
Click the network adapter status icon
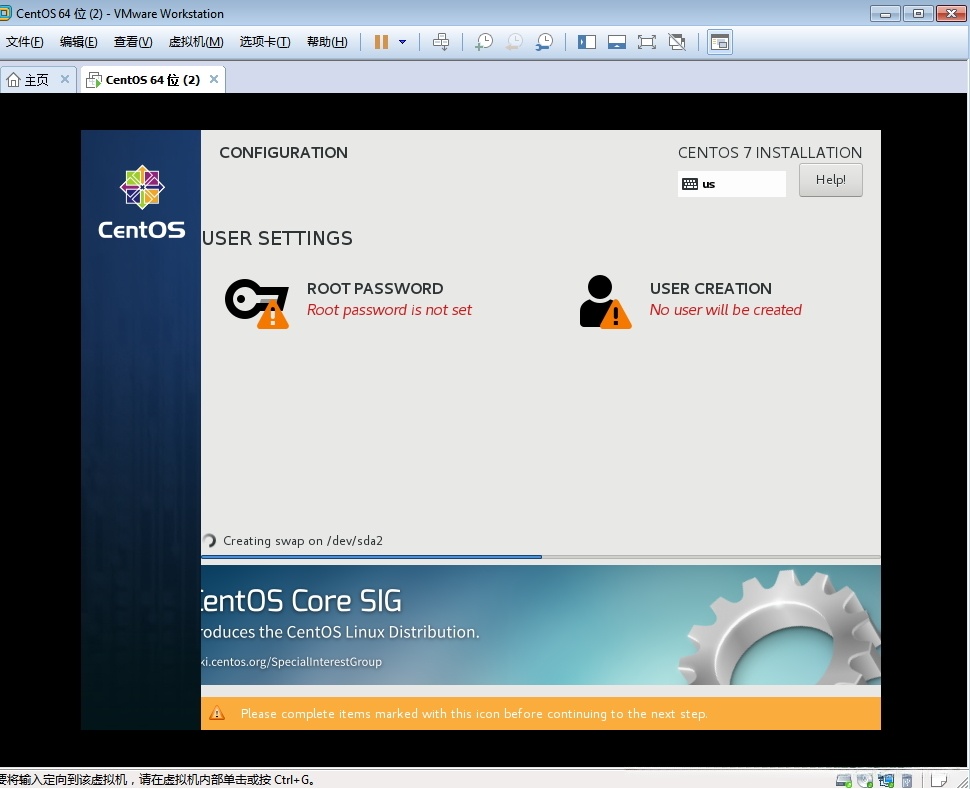click(x=886, y=780)
